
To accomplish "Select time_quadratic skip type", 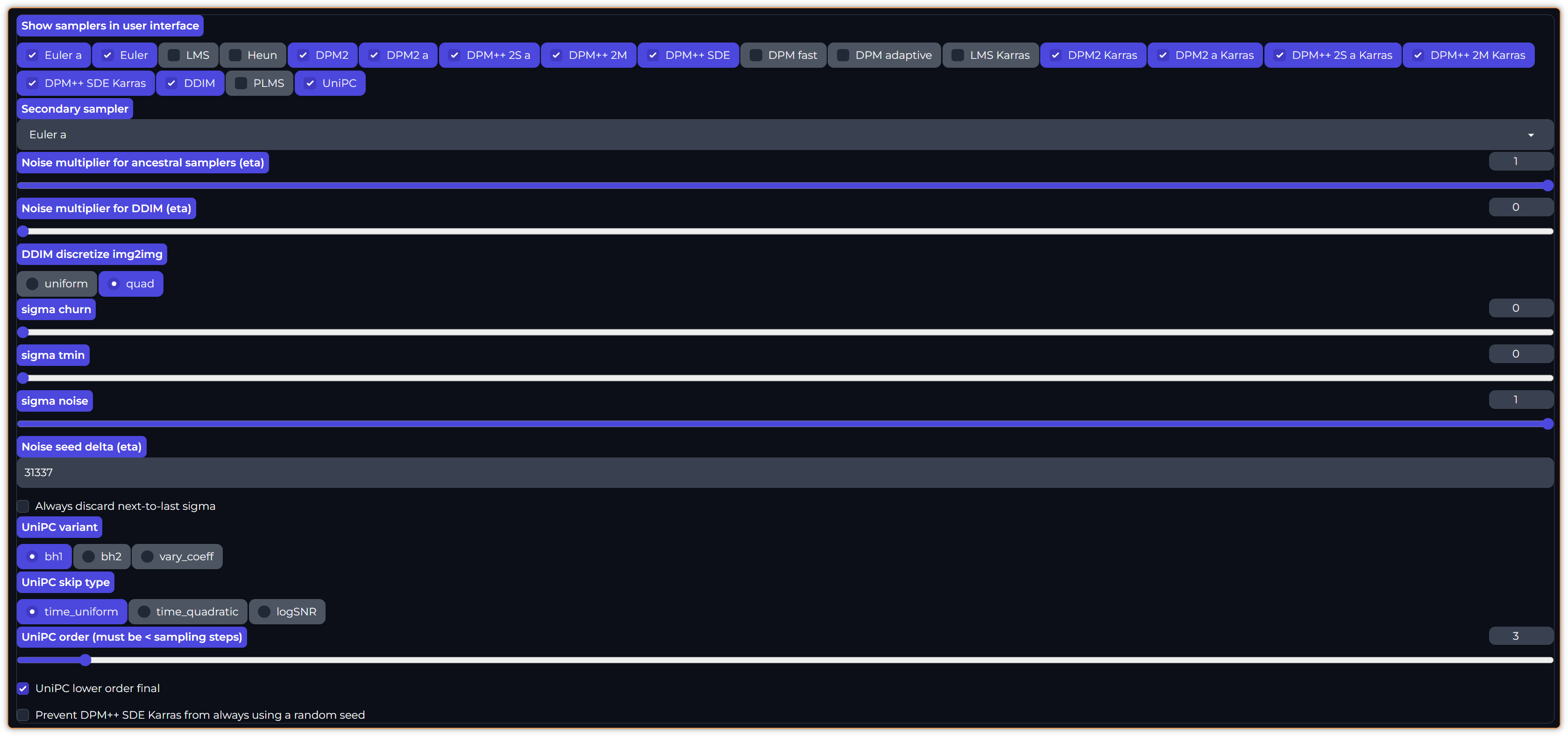I will (144, 612).
